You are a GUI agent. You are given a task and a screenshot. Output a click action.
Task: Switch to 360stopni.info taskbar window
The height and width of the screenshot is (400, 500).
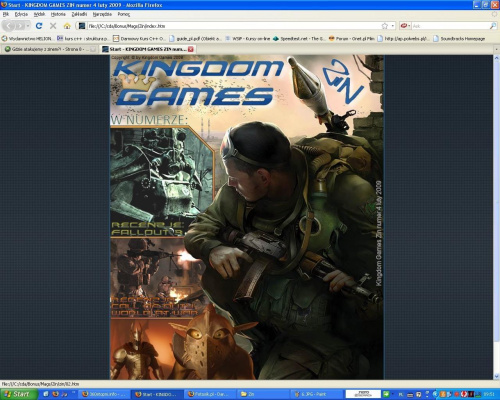point(103,394)
